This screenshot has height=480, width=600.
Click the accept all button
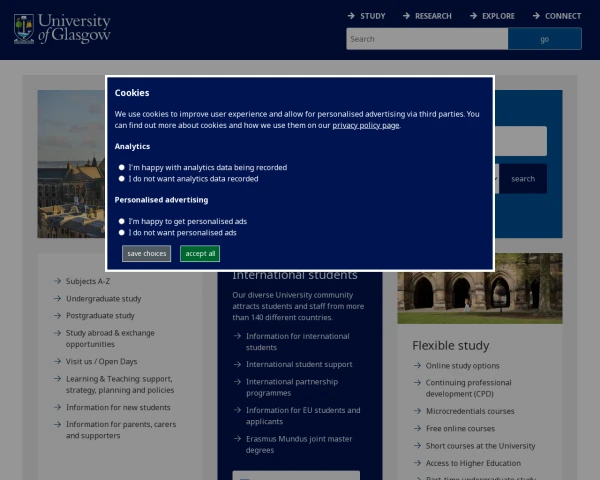(x=200, y=254)
